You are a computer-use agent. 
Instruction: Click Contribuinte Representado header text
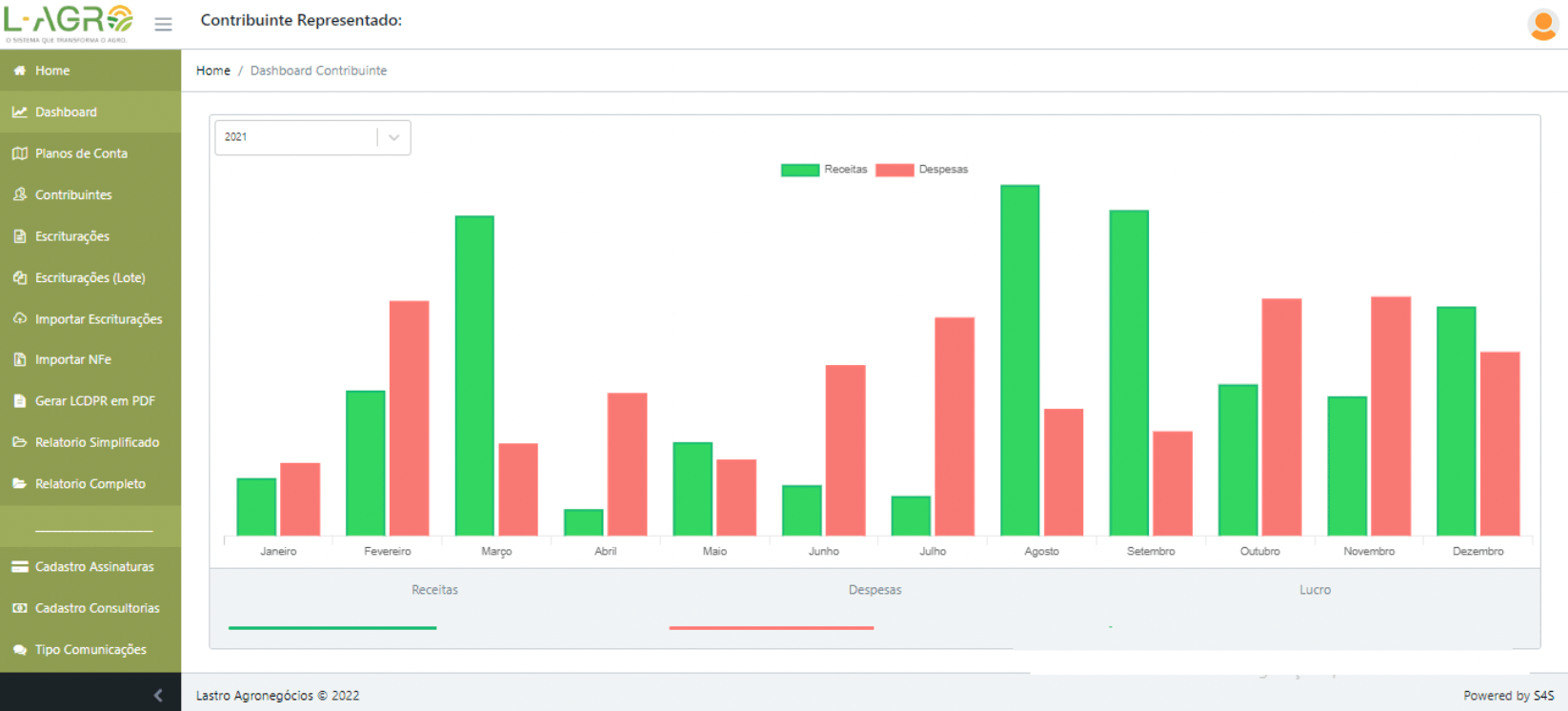(301, 20)
